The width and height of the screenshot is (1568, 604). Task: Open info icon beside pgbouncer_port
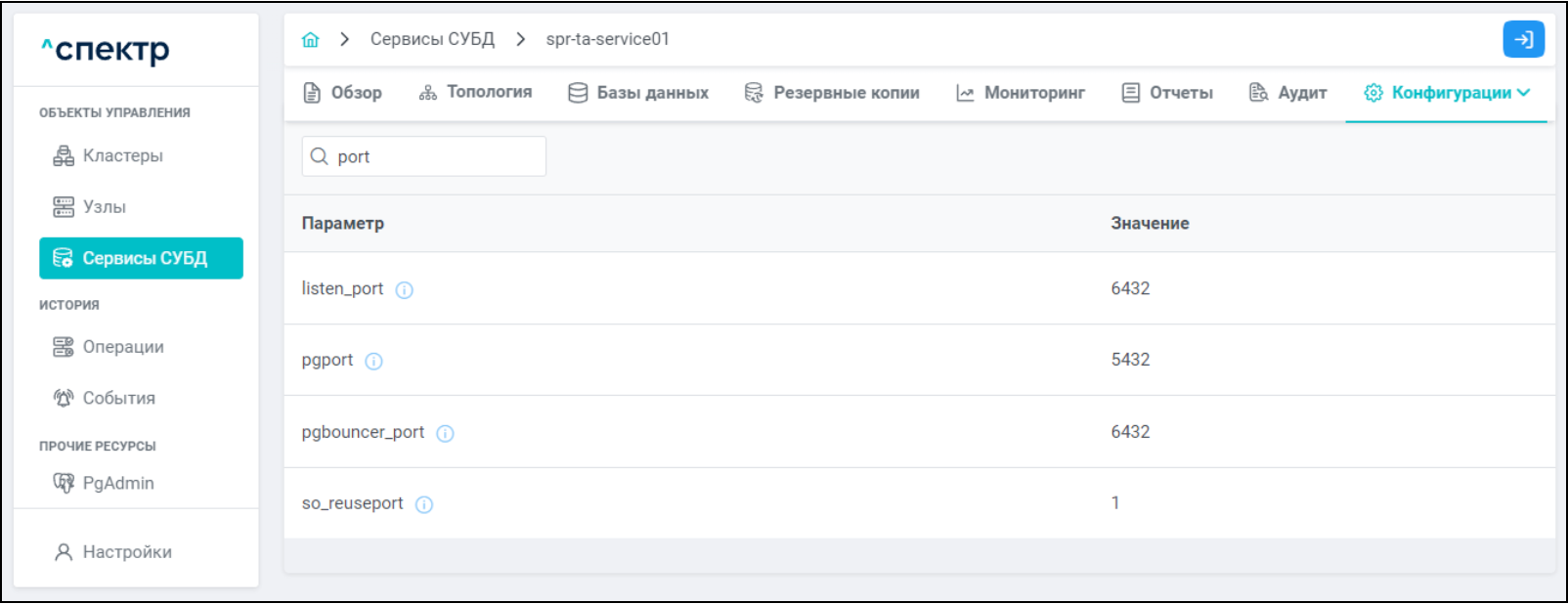coord(445,434)
